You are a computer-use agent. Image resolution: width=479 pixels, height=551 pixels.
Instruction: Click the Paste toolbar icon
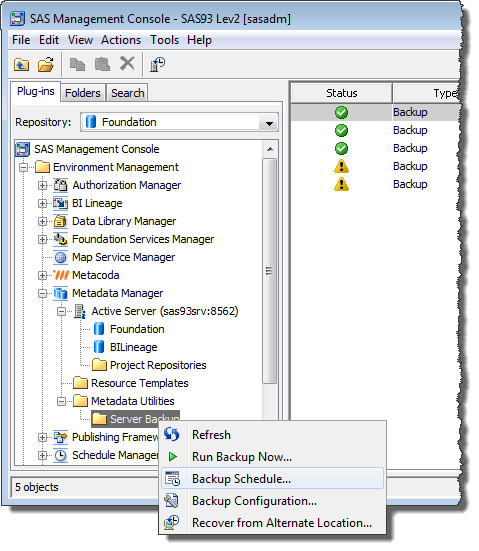point(102,65)
